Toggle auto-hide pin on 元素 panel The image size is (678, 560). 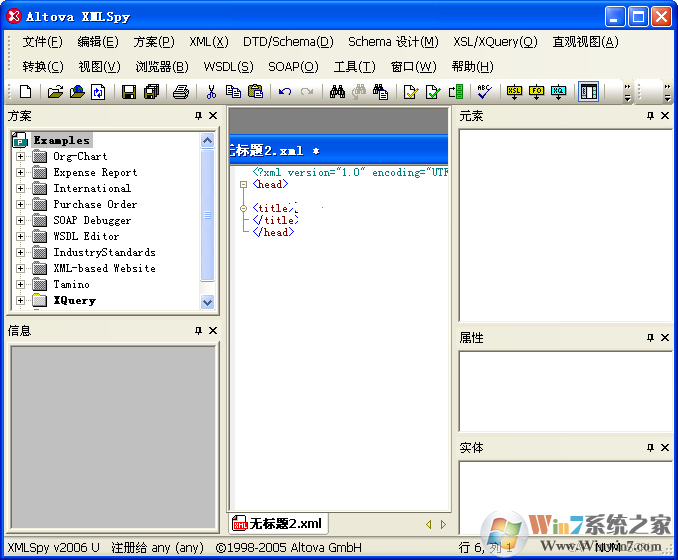coord(650,116)
